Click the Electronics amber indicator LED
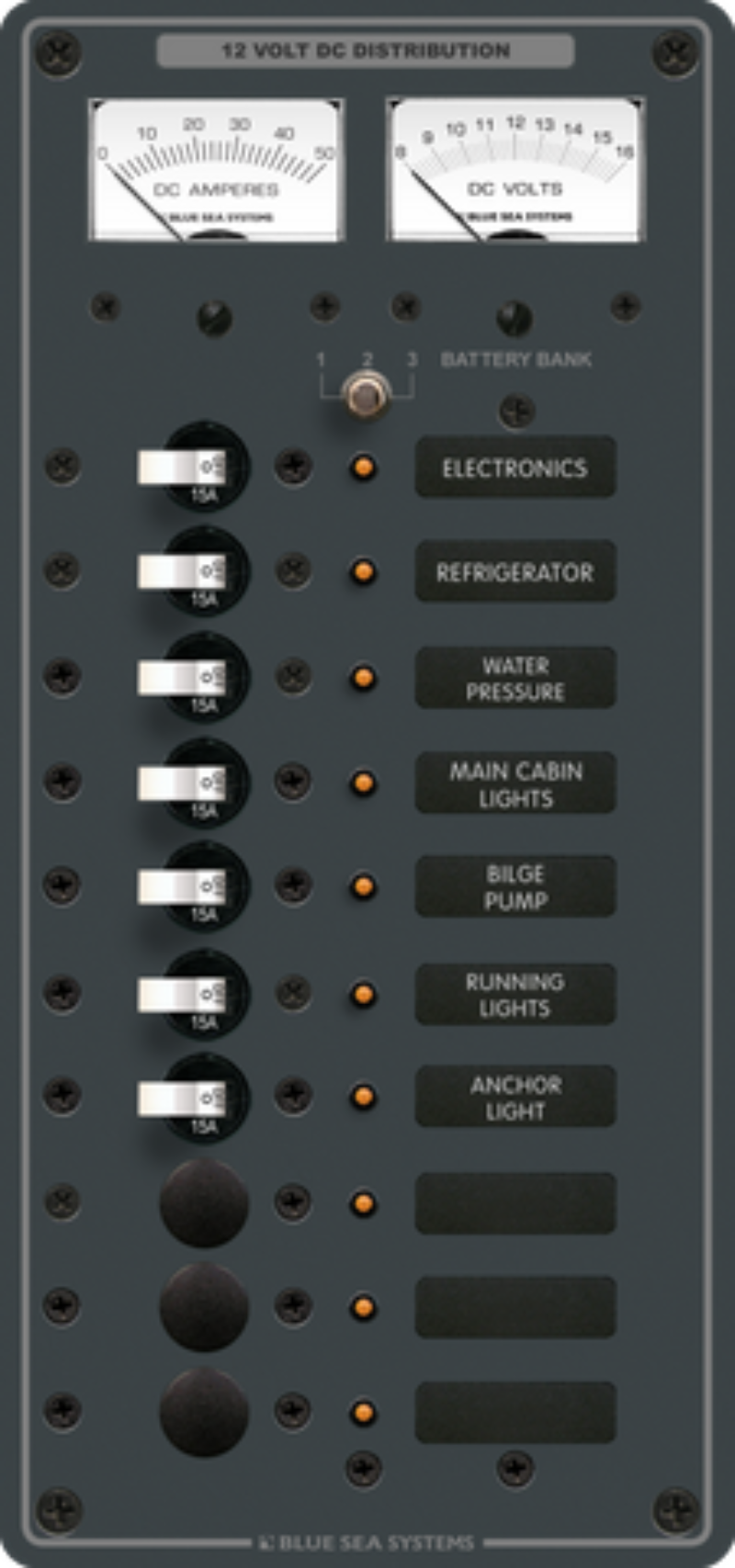Image resolution: width=735 pixels, height=1568 pixels. tap(364, 468)
